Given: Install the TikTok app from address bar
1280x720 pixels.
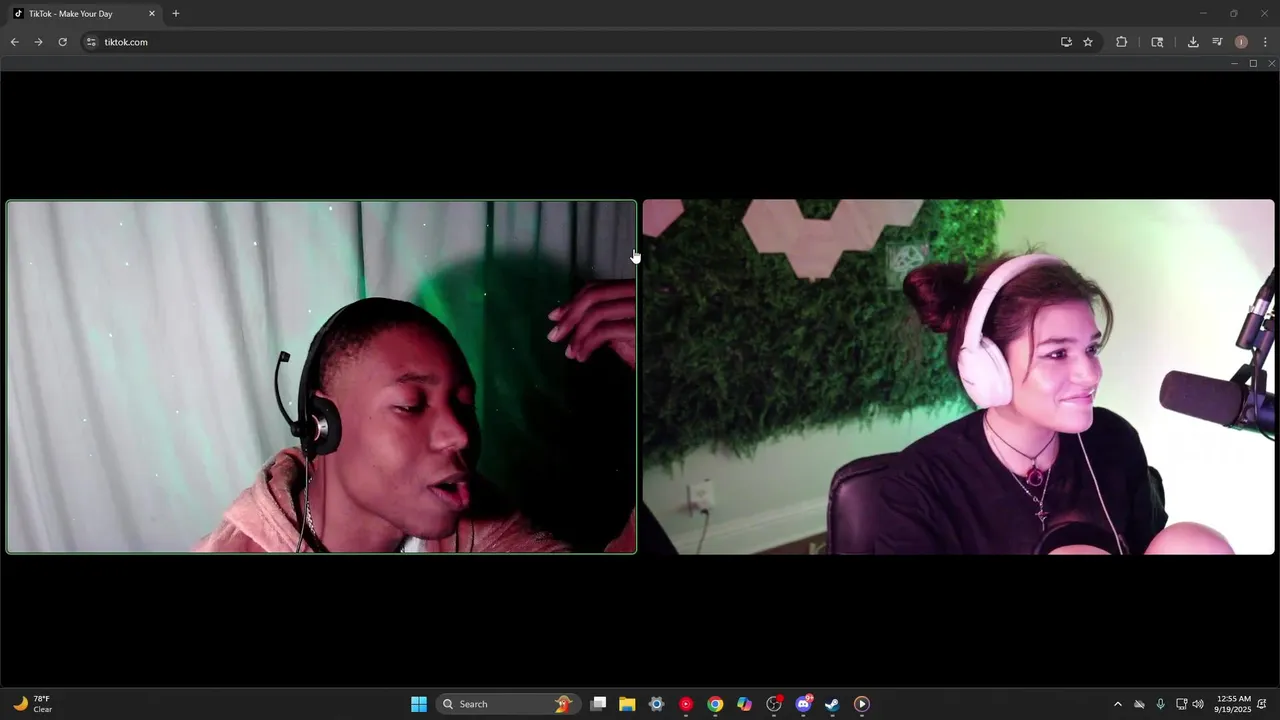Looking at the screenshot, I should pyautogui.click(x=1066, y=42).
